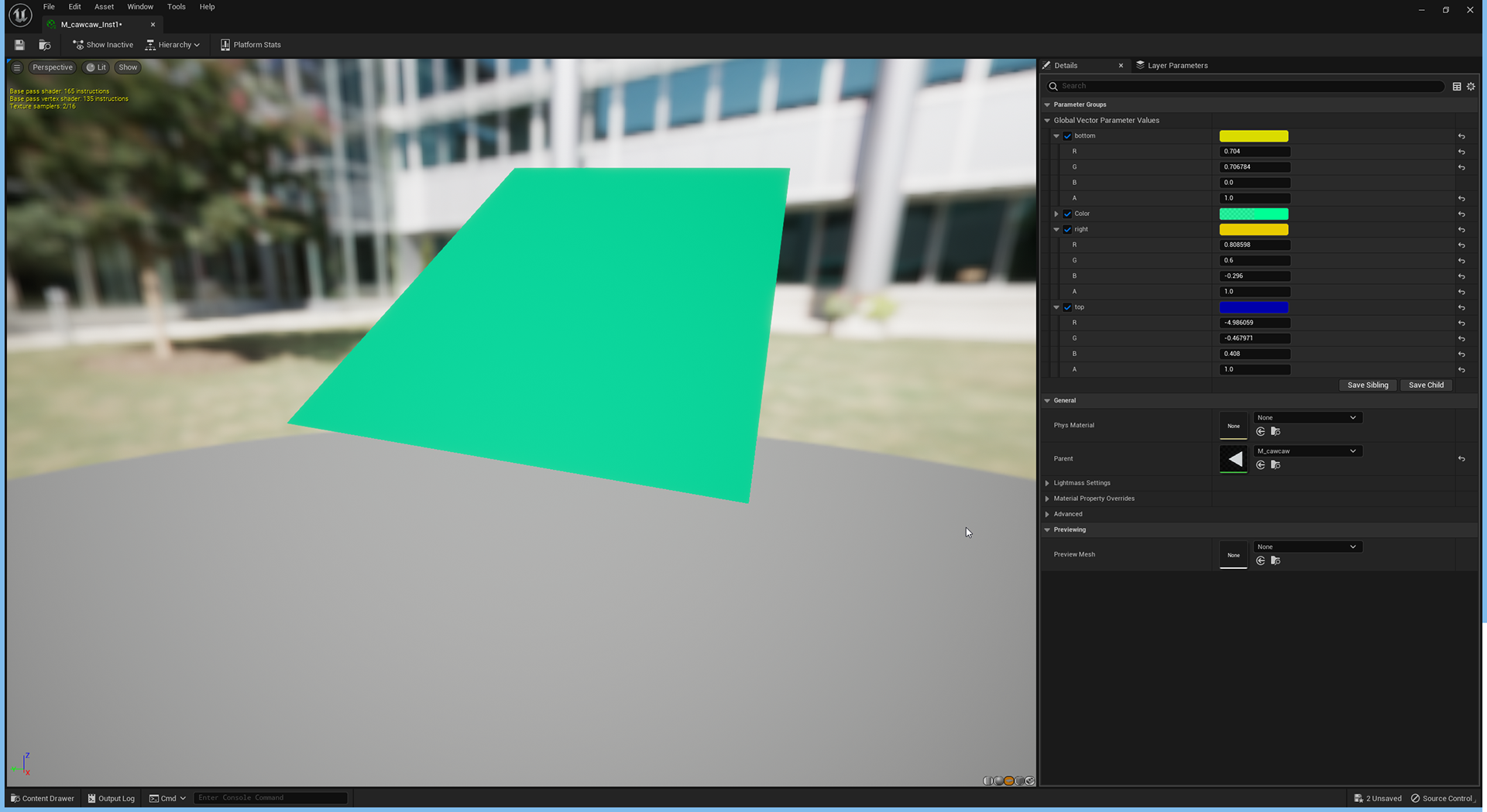Collapse the top parameter components
This screenshot has width=1487, height=812.
[1056, 307]
